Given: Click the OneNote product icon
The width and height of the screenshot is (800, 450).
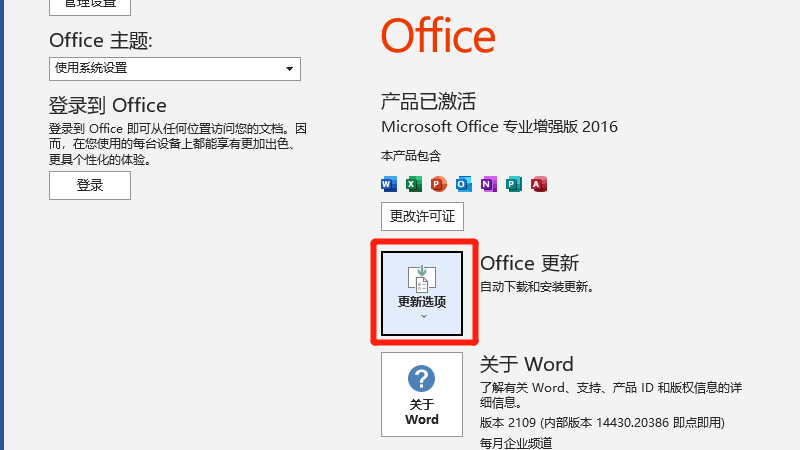Looking at the screenshot, I should pyautogui.click(x=488, y=184).
